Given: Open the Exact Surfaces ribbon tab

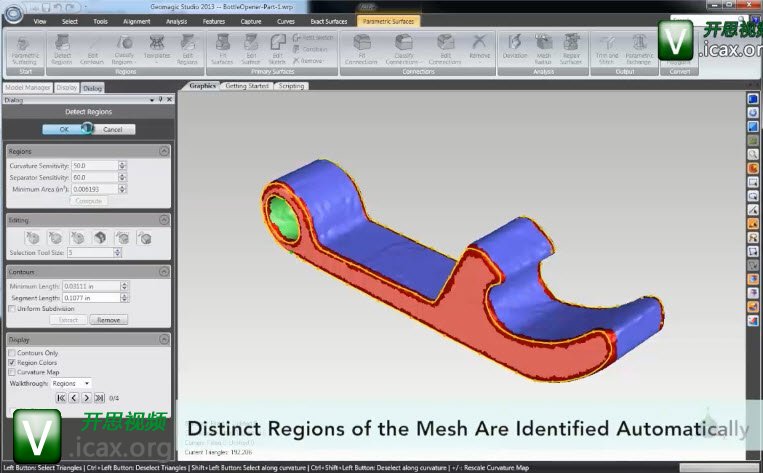Looking at the screenshot, I should (328, 21).
